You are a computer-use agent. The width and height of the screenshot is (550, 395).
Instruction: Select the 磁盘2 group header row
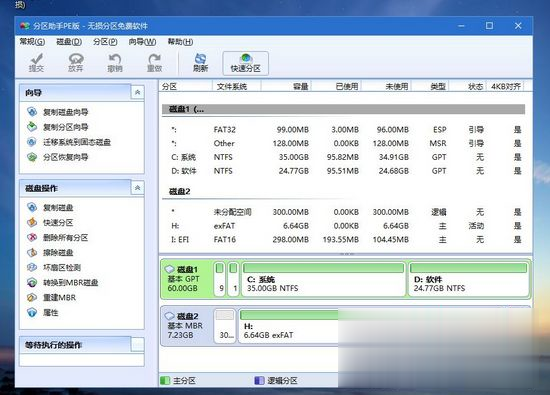[x=343, y=192]
